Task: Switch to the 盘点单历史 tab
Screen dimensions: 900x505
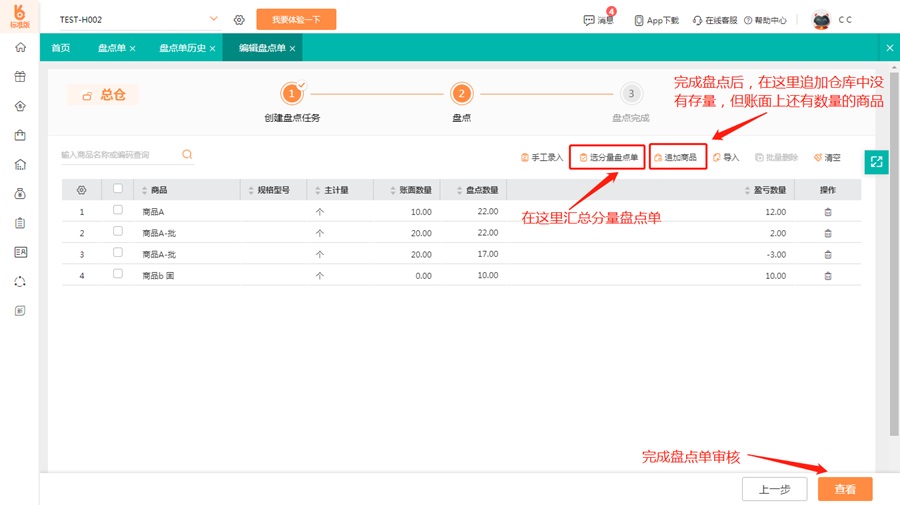Action: [x=182, y=48]
